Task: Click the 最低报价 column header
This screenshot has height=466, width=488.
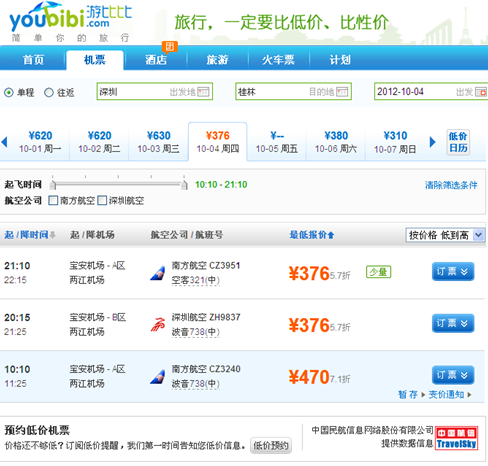Action: click(308, 235)
